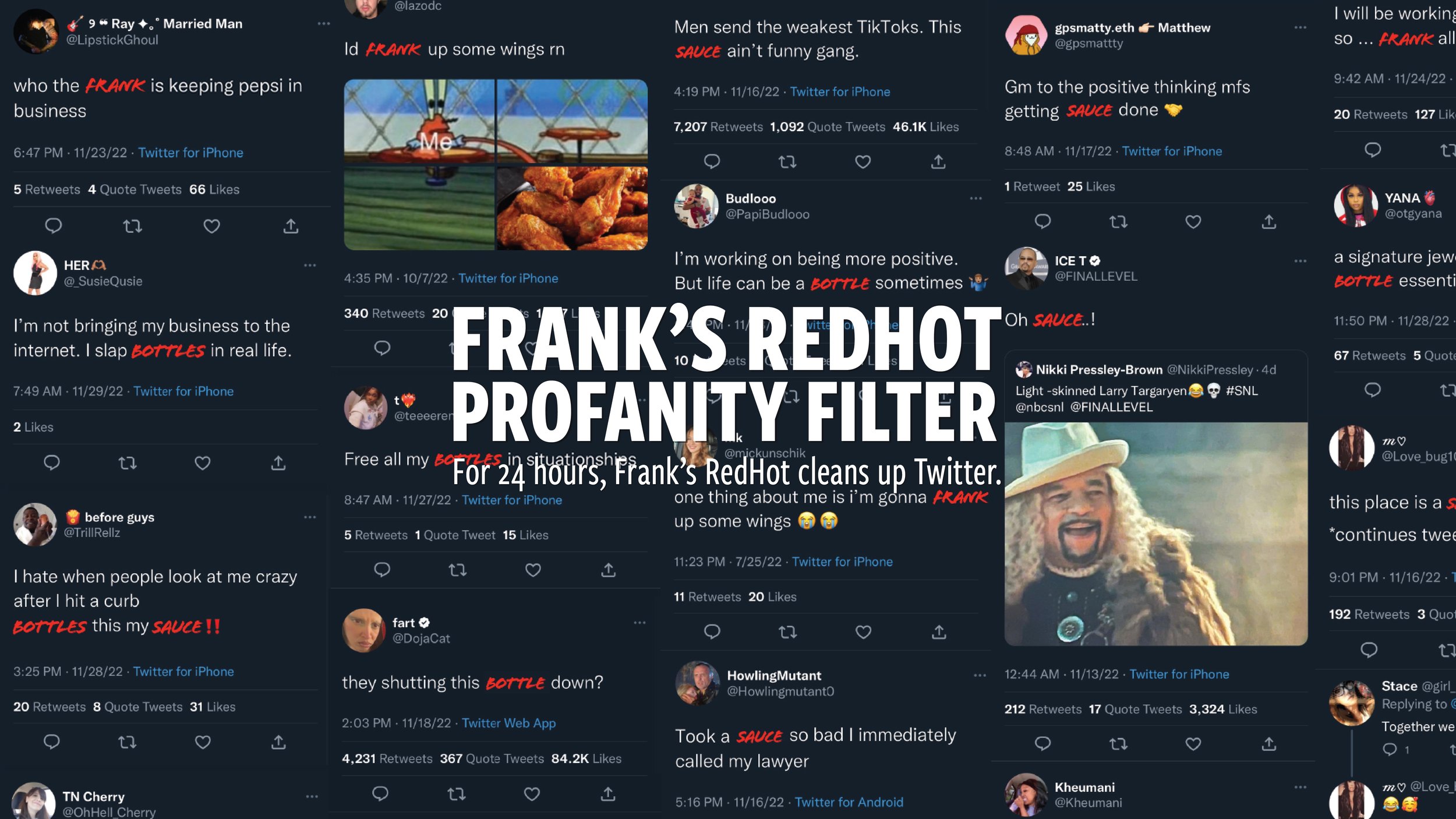
Task: Like the DojaCat bottle tweet
Action: click(532, 793)
